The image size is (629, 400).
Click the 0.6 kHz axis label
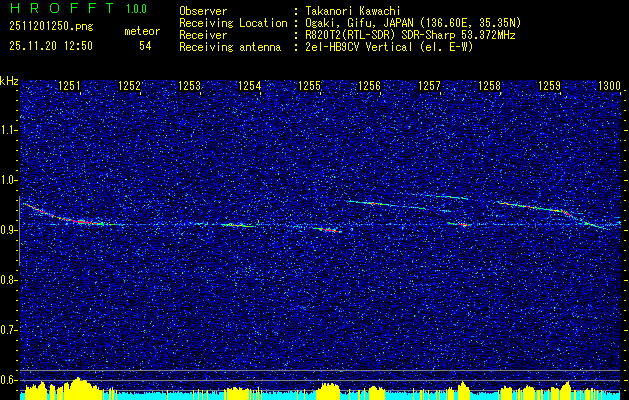click(9, 380)
